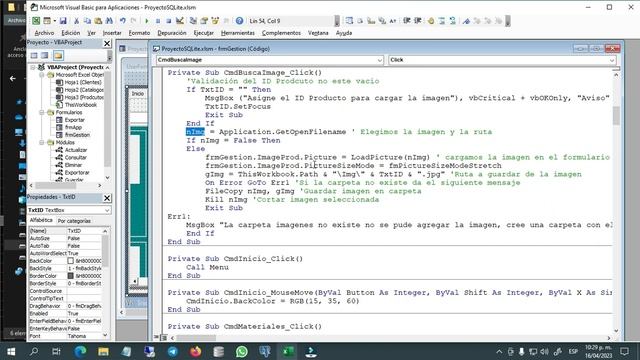Viewport: 640px width, 360px height.
Task: Open the TxtID TextBox object dropdown
Action: coord(107,210)
